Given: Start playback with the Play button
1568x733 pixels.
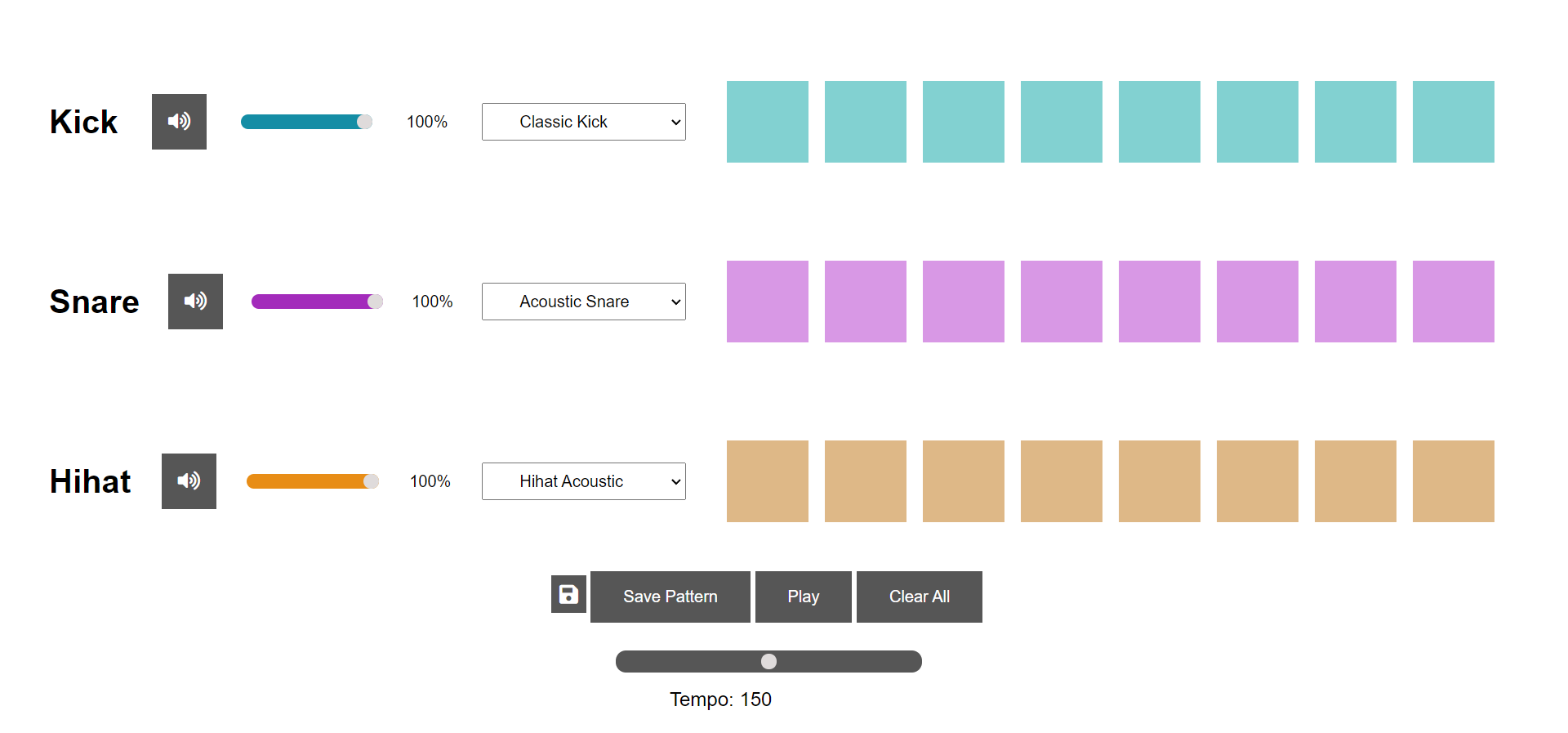Looking at the screenshot, I should (804, 597).
